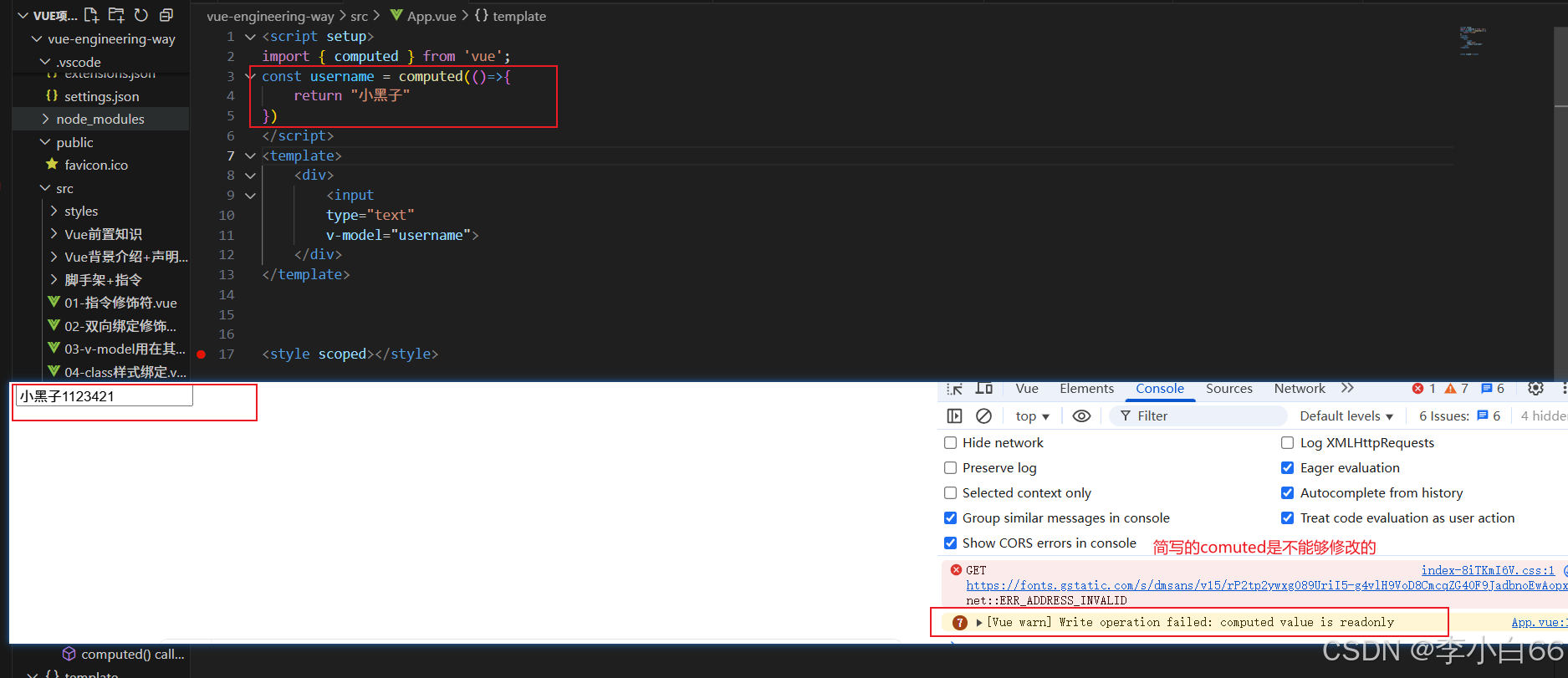Disable Group similar messages in console

(951, 518)
